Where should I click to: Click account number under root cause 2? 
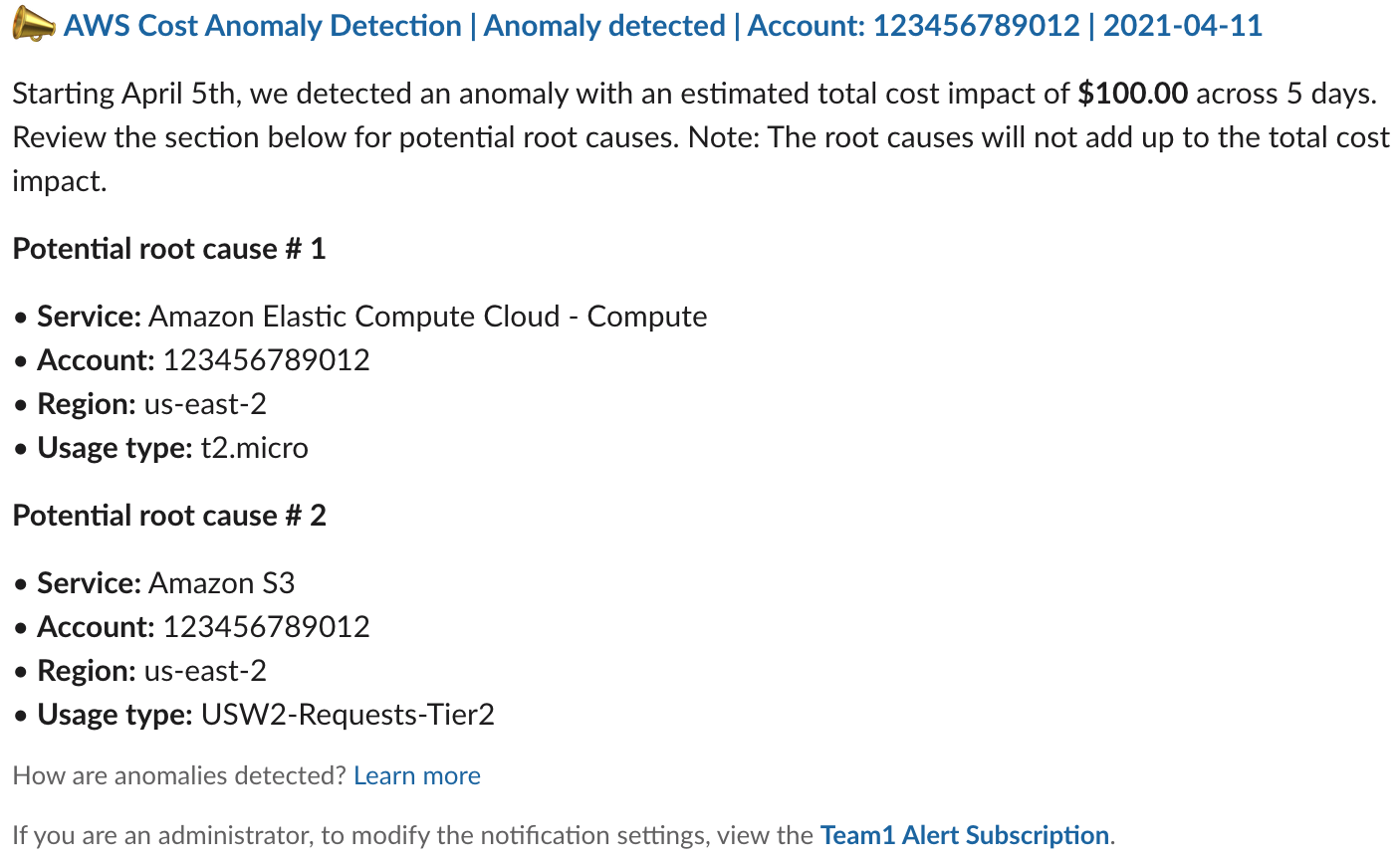[266, 627]
